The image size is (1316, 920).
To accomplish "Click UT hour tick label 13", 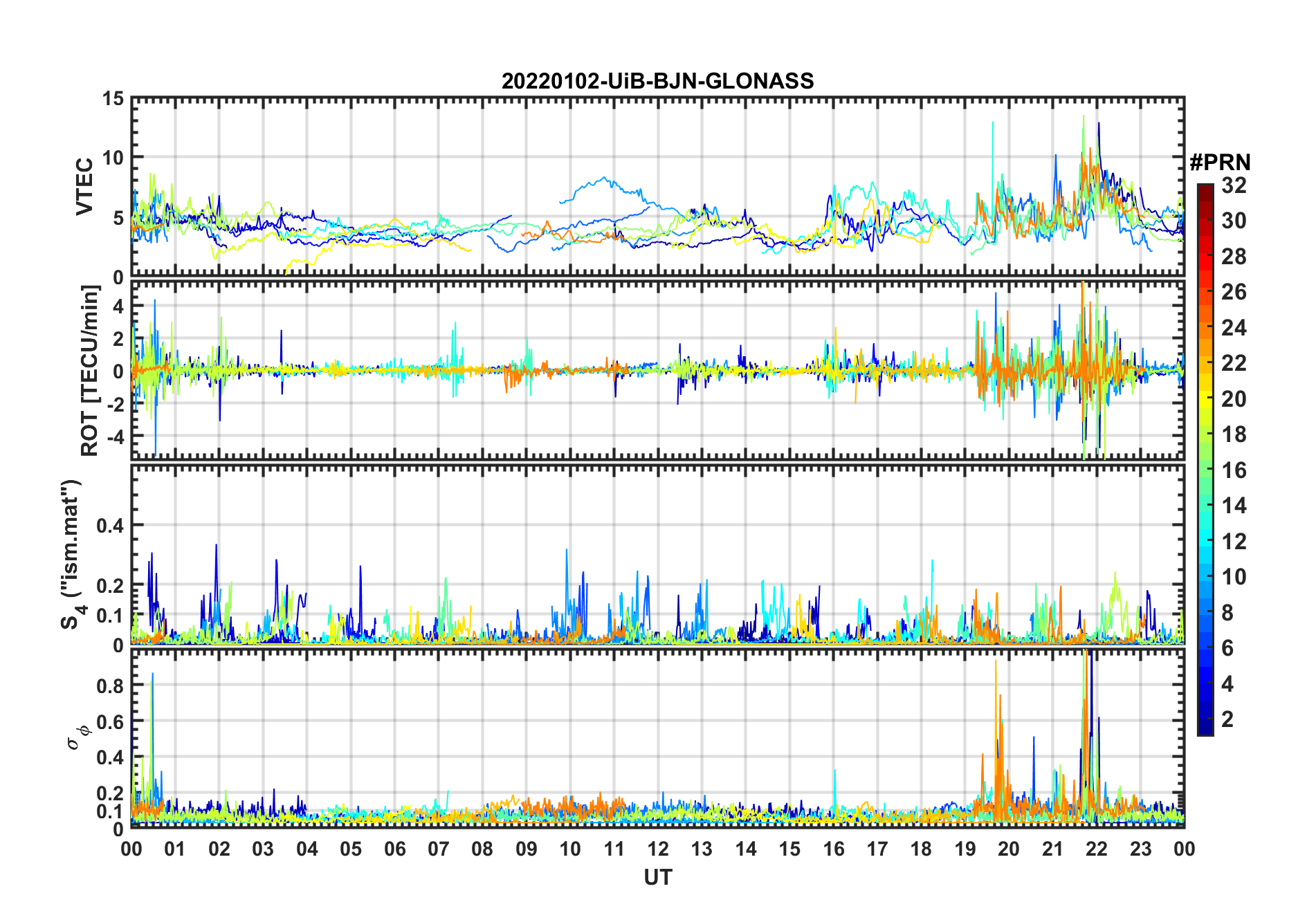I will click(702, 849).
